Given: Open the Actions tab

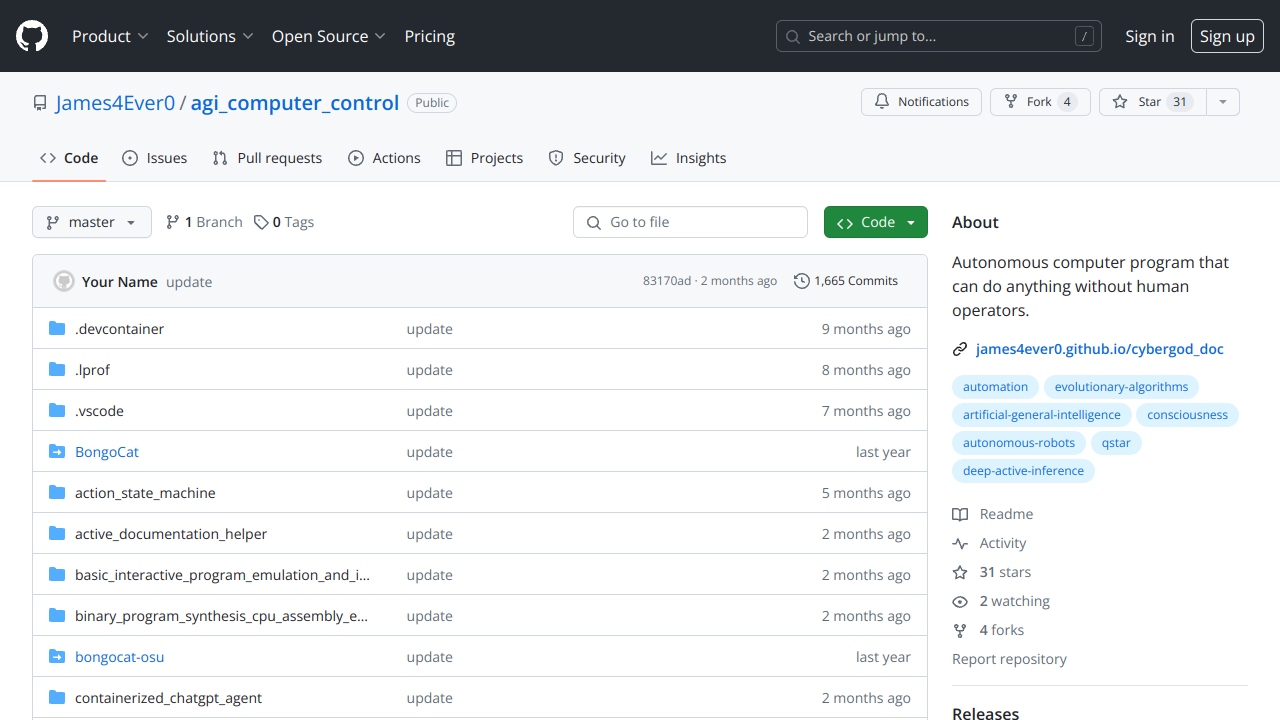Looking at the screenshot, I should 384,158.
